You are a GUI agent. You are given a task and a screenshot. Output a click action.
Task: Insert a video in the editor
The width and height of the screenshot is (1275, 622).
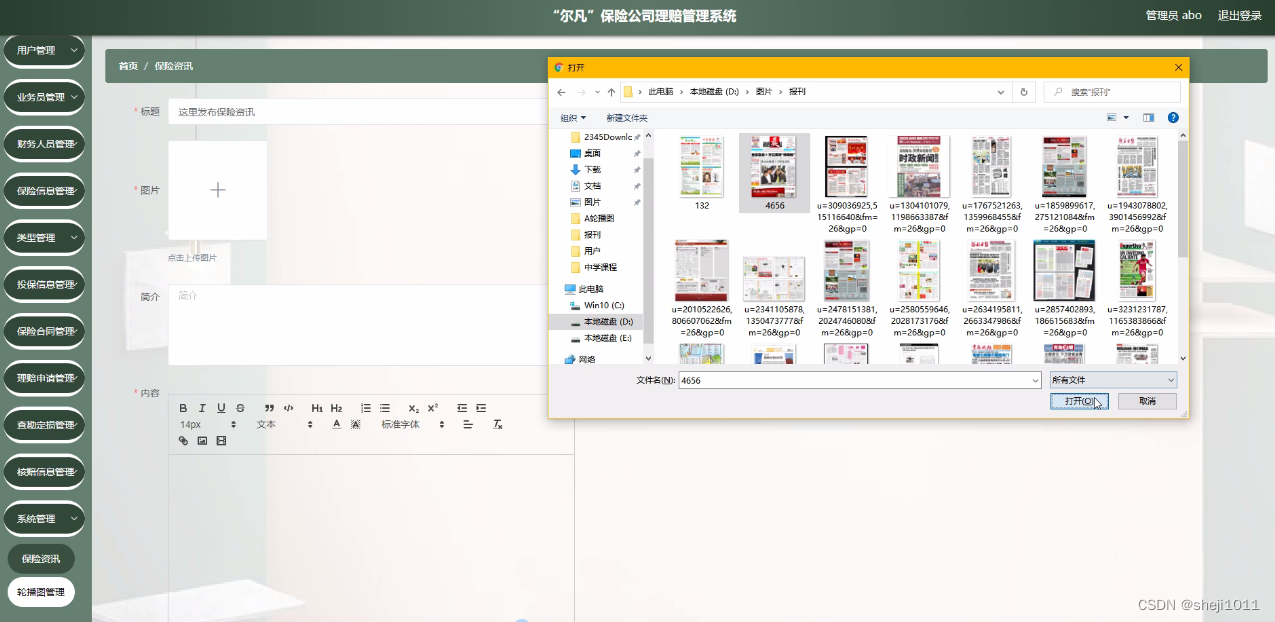point(221,440)
